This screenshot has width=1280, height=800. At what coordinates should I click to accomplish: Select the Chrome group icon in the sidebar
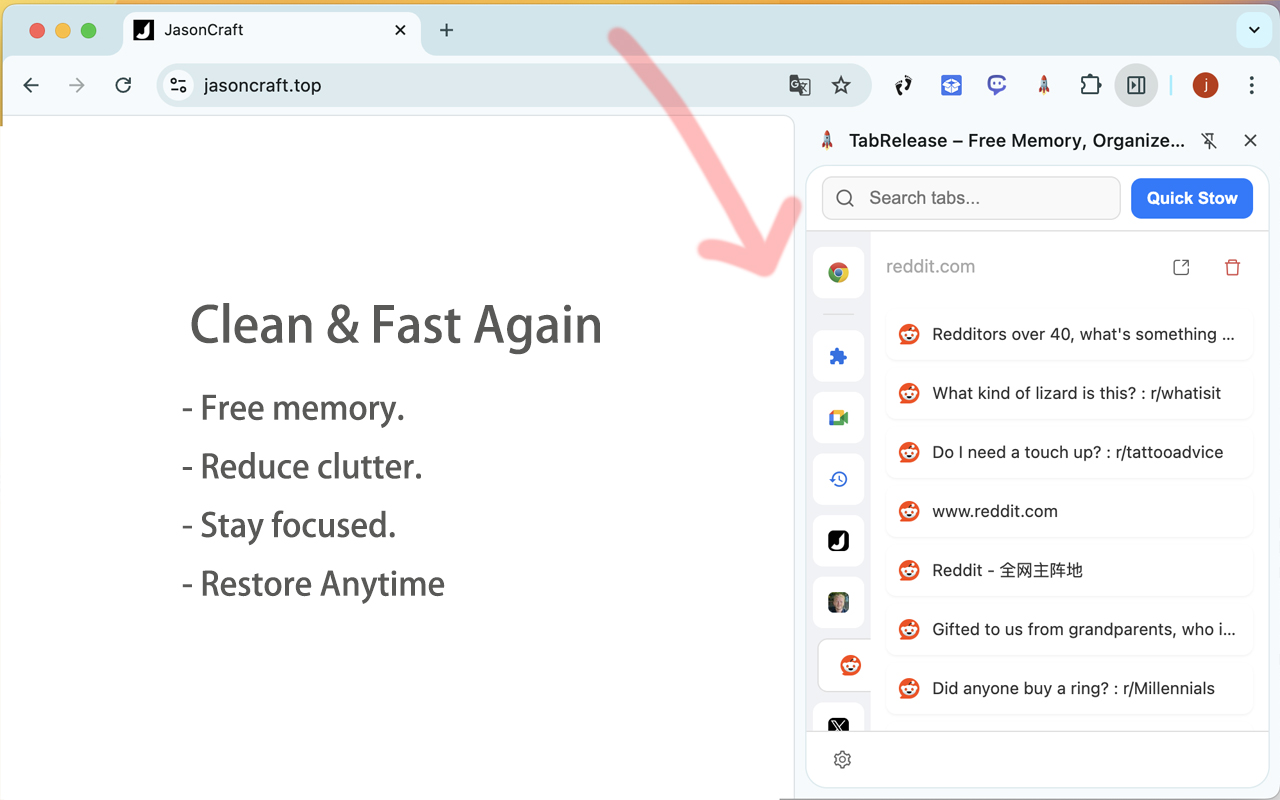(x=838, y=272)
